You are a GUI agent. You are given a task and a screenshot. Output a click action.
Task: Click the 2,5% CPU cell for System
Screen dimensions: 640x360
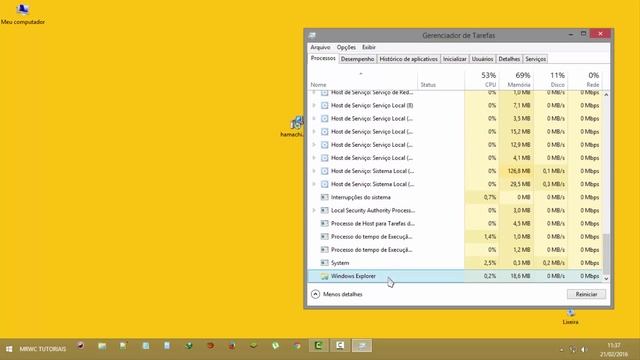point(482,263)
